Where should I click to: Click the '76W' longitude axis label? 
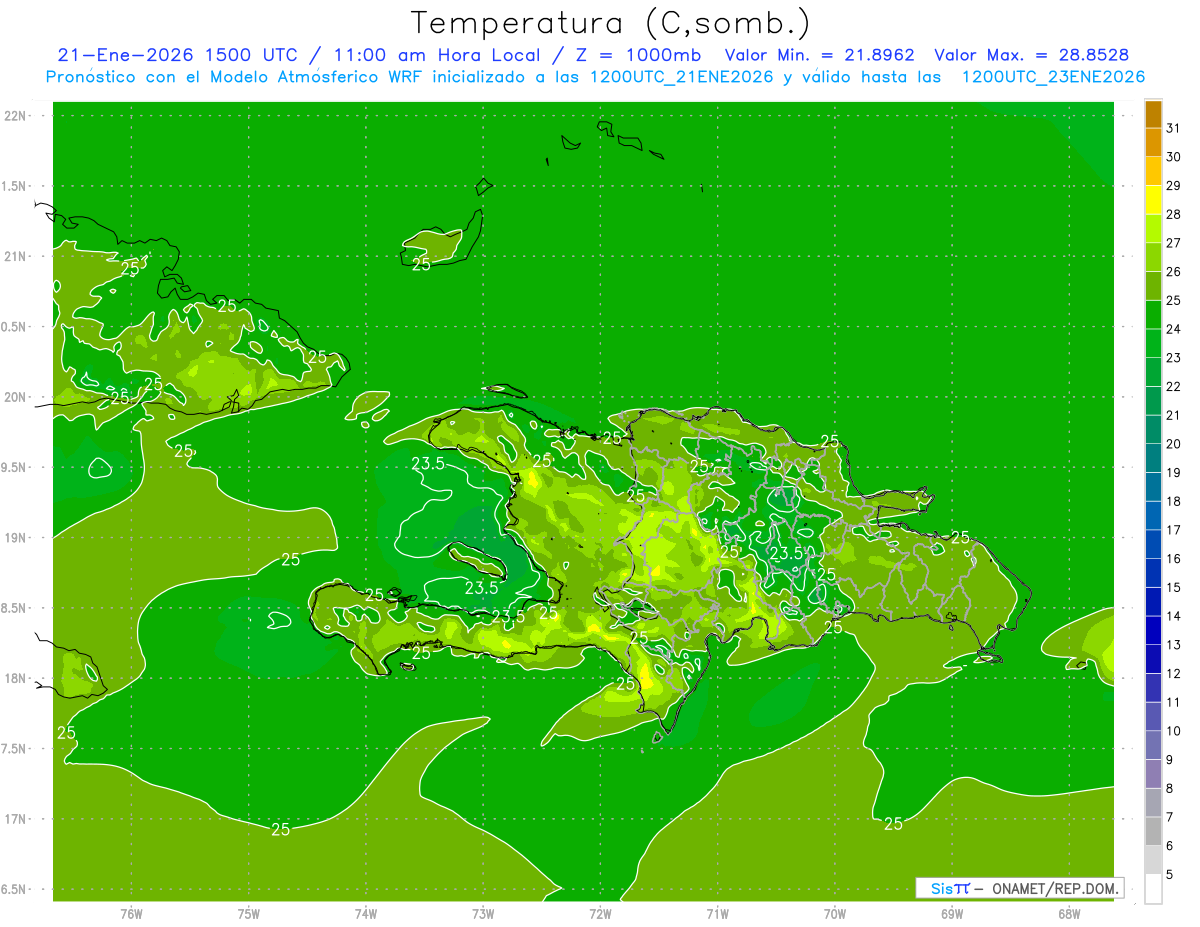pos(131,914)
